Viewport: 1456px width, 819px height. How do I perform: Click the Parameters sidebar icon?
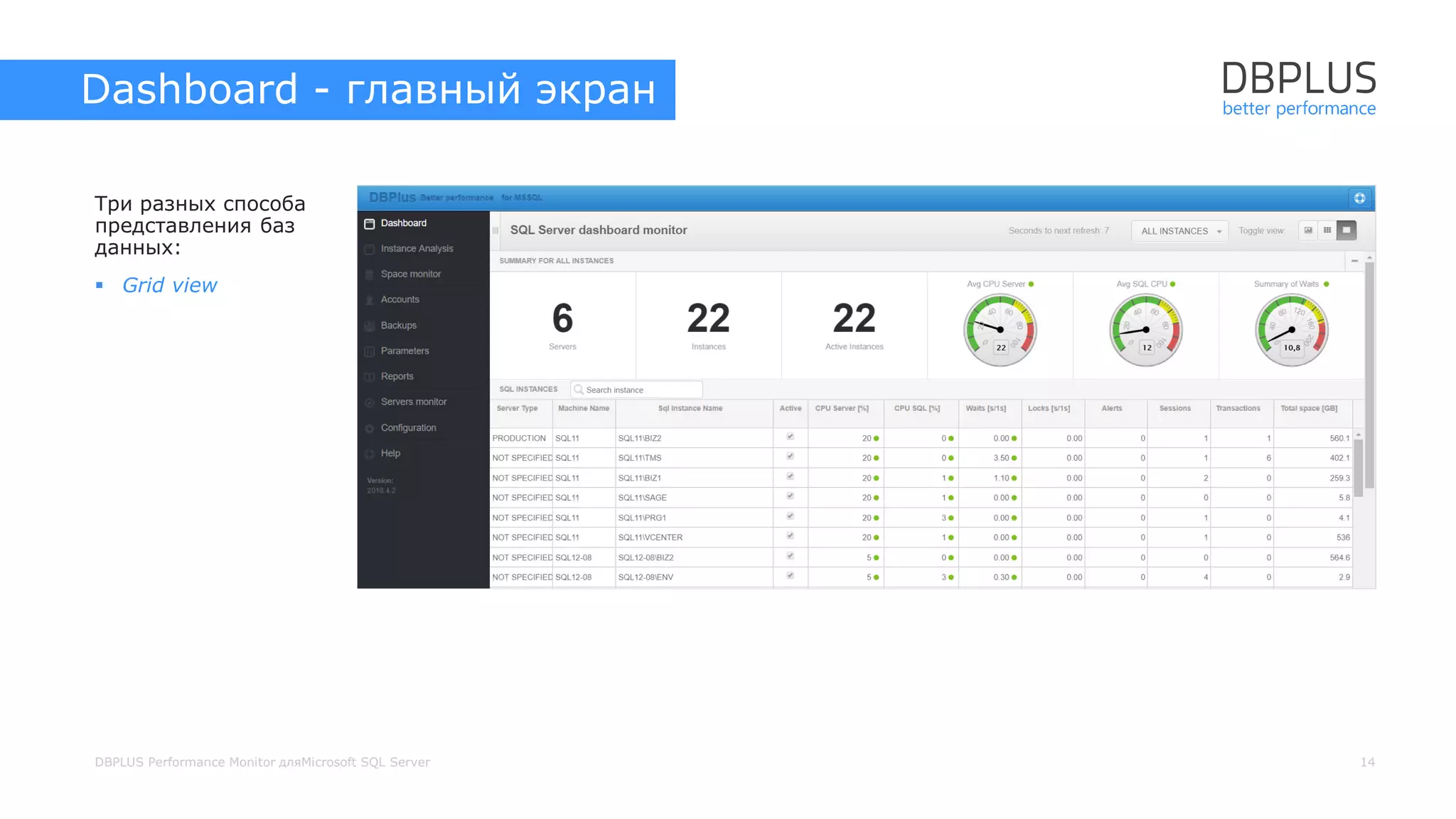pos(370,351)
